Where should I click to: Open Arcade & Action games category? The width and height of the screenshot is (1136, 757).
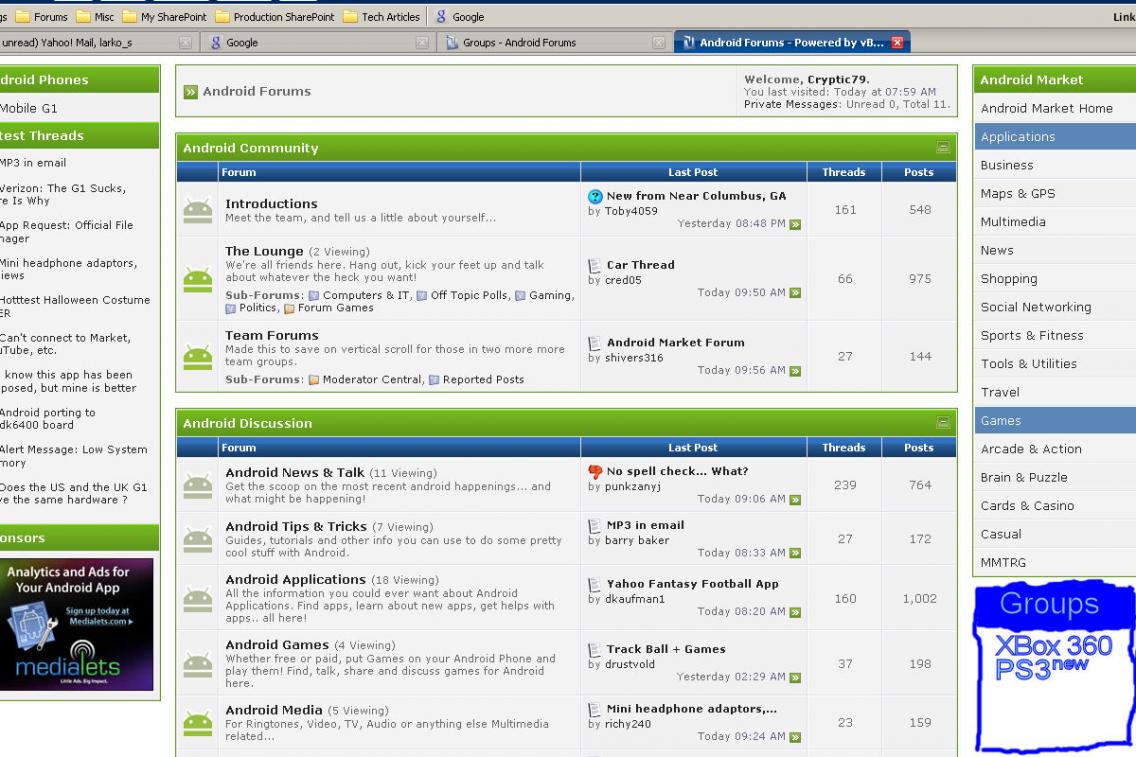click(1030, 449)
